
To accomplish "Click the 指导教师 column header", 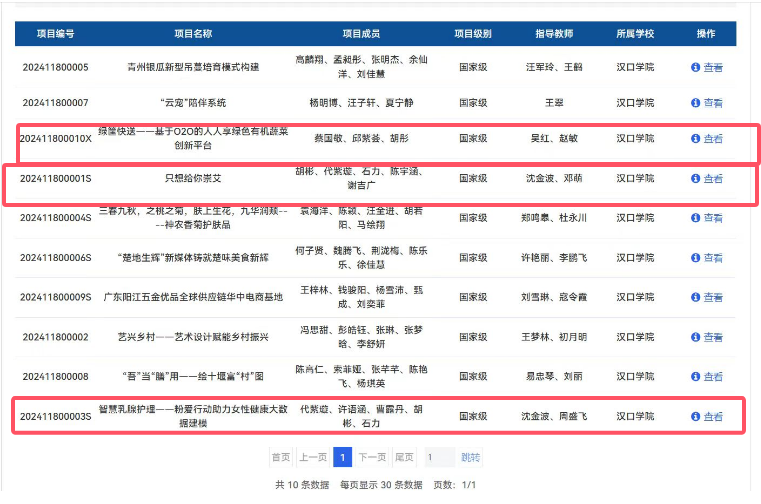I will [x=554, y=33].
